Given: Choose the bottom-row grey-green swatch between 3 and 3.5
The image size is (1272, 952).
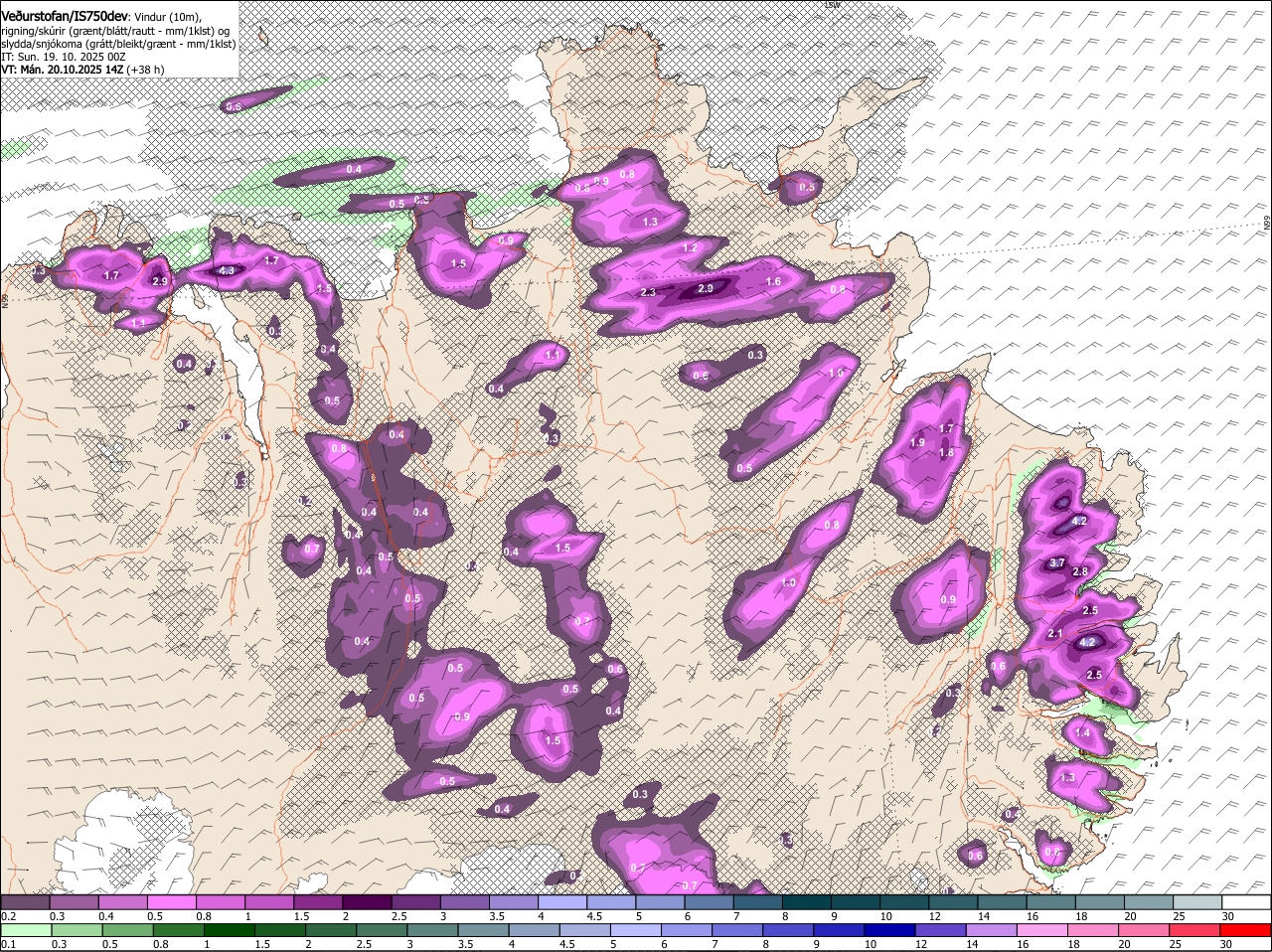Looking at the screenshot, I should coord(432,931).
